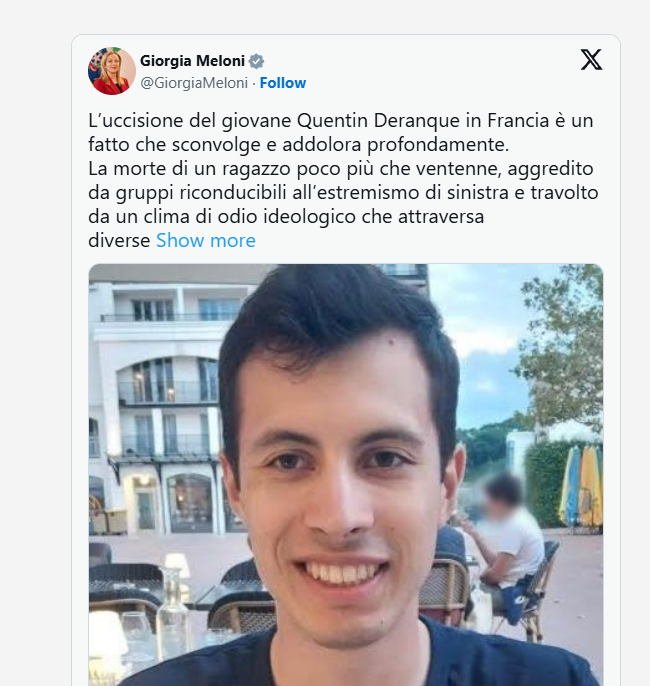Click the line "fatto che sconvolge e addolora"
Viewport: 650px width, 686px height.
point(299,144)
